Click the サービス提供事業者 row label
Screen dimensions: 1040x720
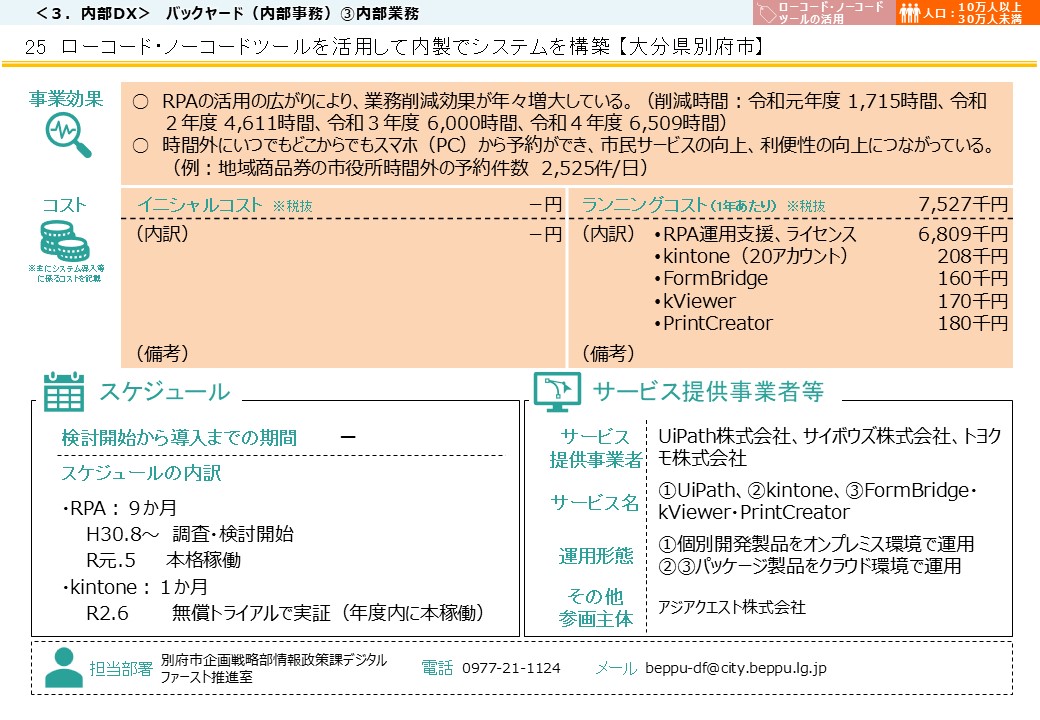coord(596,448)
